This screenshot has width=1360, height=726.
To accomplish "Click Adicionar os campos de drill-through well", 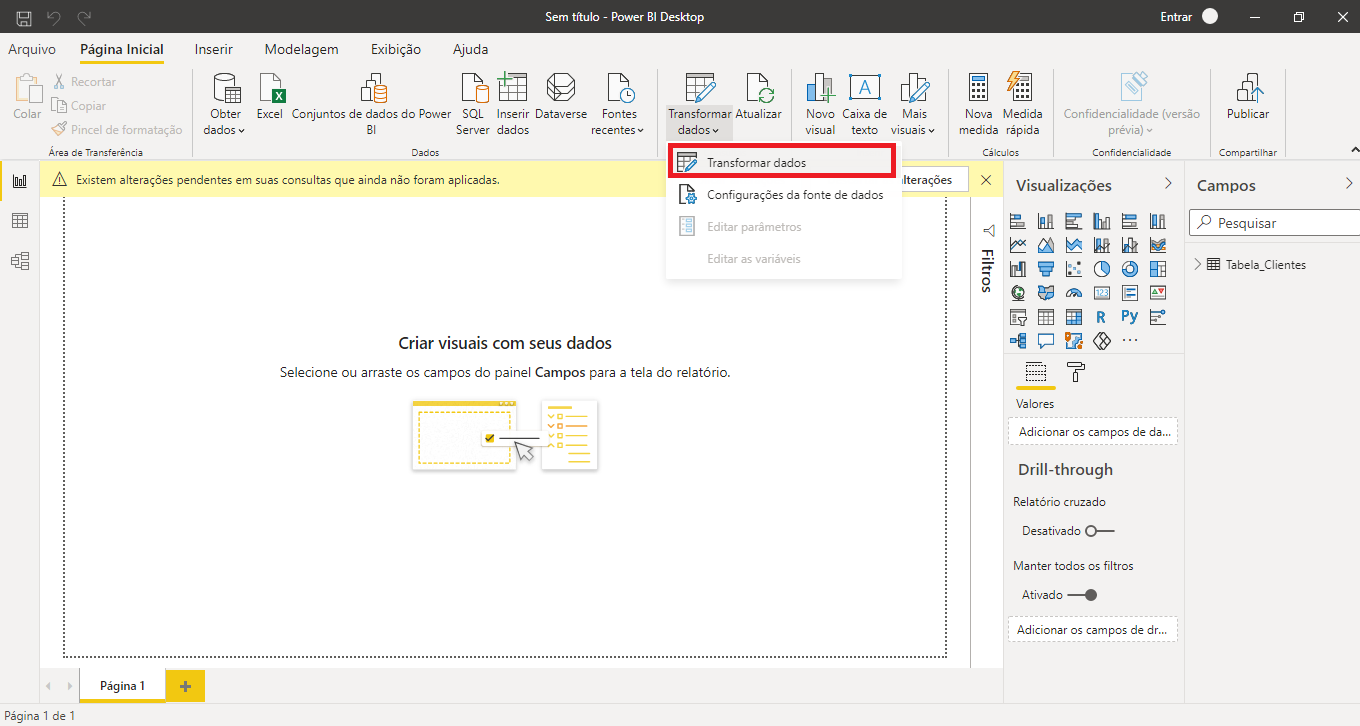I will point(1093,630).
